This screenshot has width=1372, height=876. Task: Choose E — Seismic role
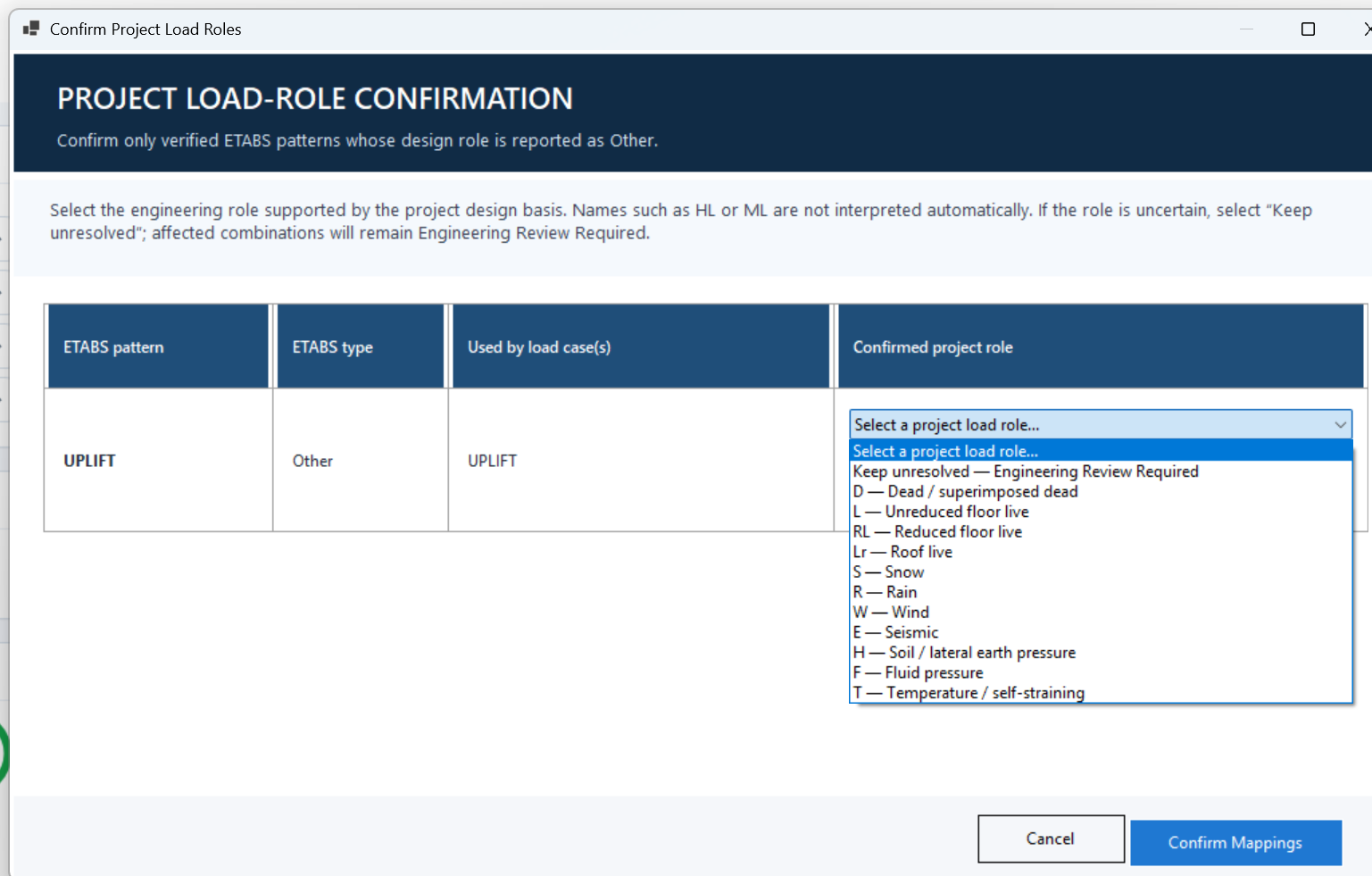coord(1100,632)
